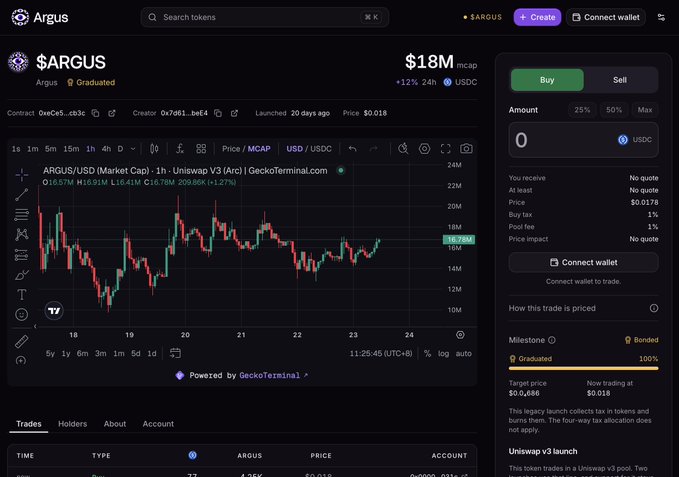Set amount to 50%
This screenshot has height=477, width=679.
click(x=614, y=110)
